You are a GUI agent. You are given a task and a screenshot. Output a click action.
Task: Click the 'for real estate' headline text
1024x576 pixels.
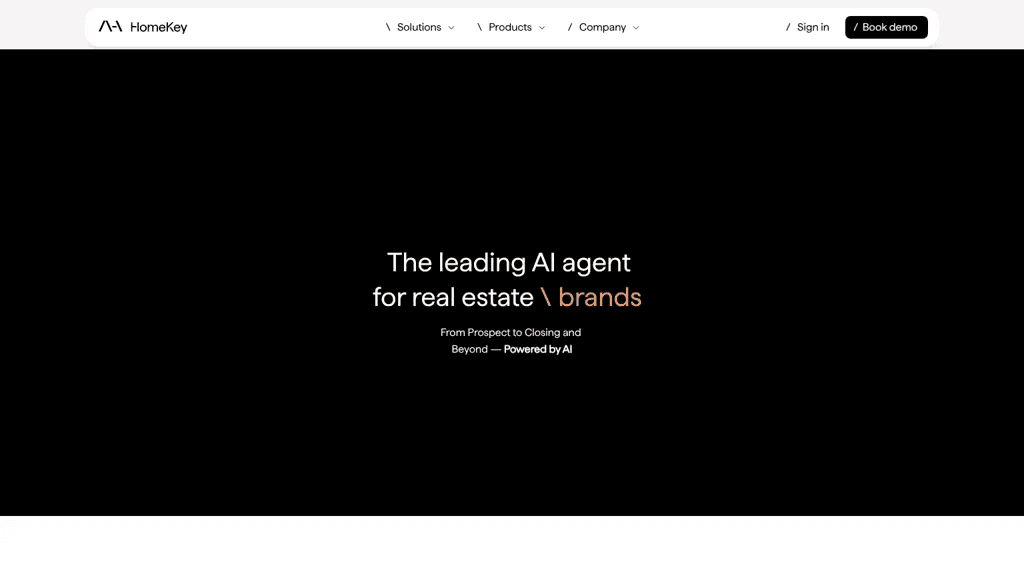pos(453,298)
